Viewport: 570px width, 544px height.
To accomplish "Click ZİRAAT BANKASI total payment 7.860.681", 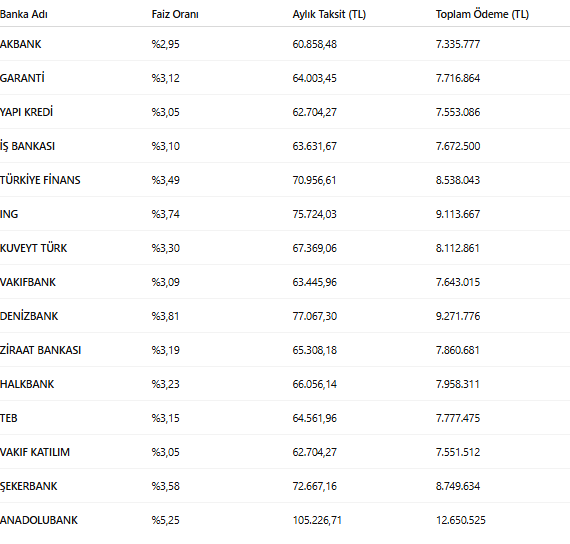I will click(x=457, y=350).
